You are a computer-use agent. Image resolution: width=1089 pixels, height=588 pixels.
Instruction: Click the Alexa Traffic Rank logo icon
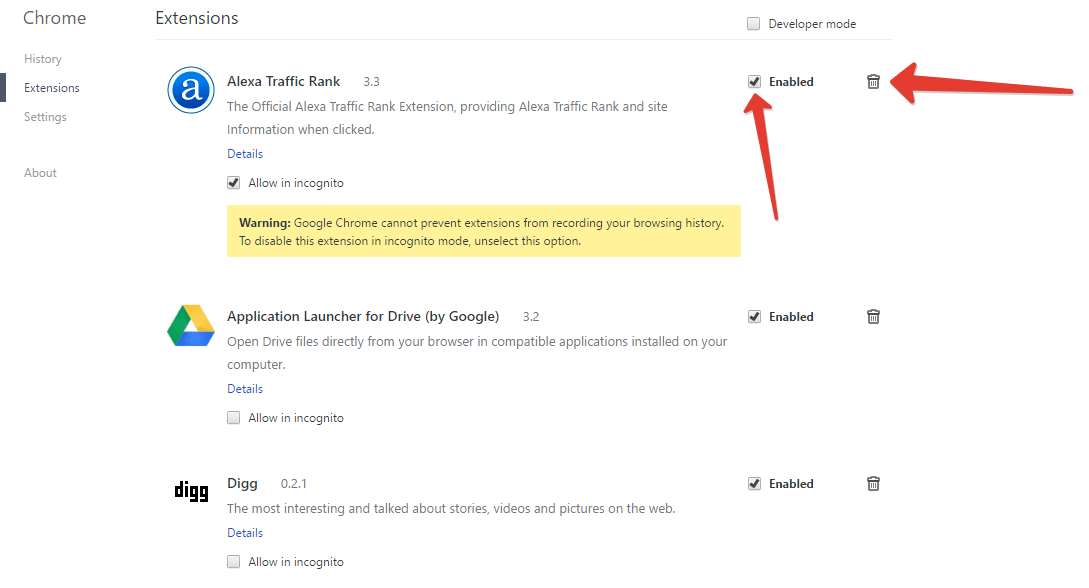coord(191,90)
